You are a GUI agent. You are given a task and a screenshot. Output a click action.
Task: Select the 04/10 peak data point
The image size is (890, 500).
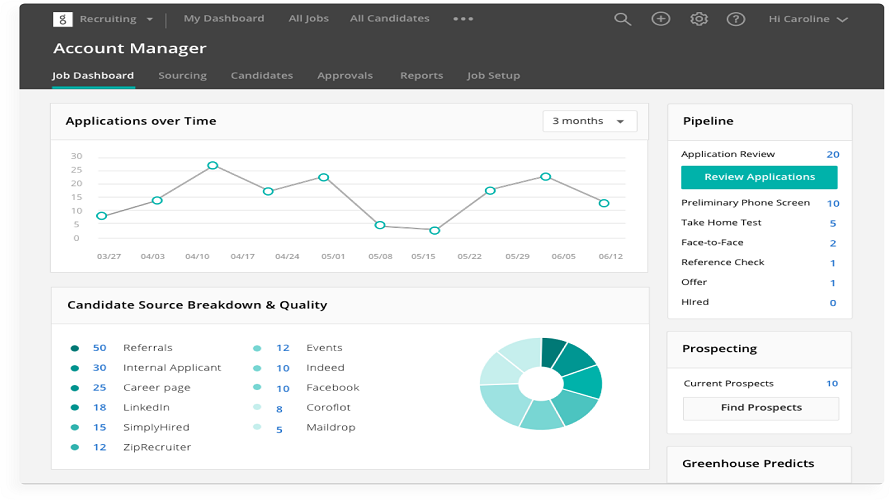[x=213, y=166]
